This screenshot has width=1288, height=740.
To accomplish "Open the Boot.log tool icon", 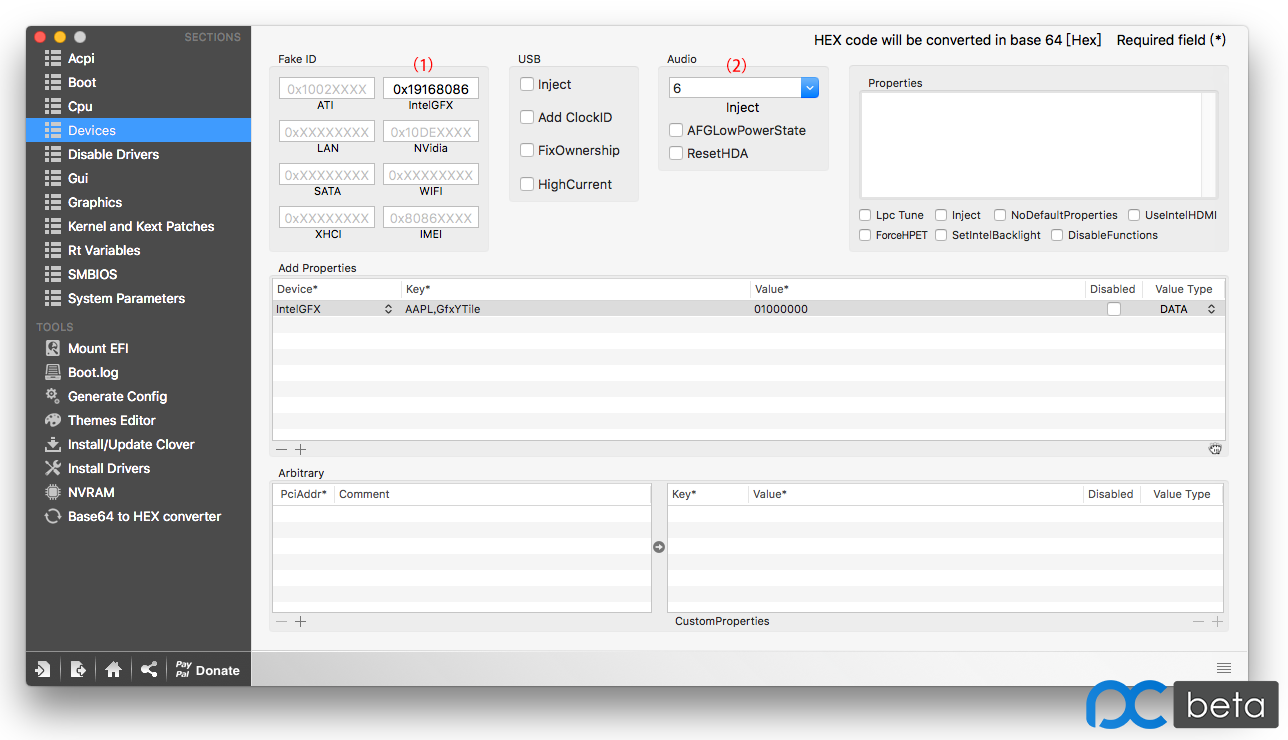I will (x=53, y=372).
